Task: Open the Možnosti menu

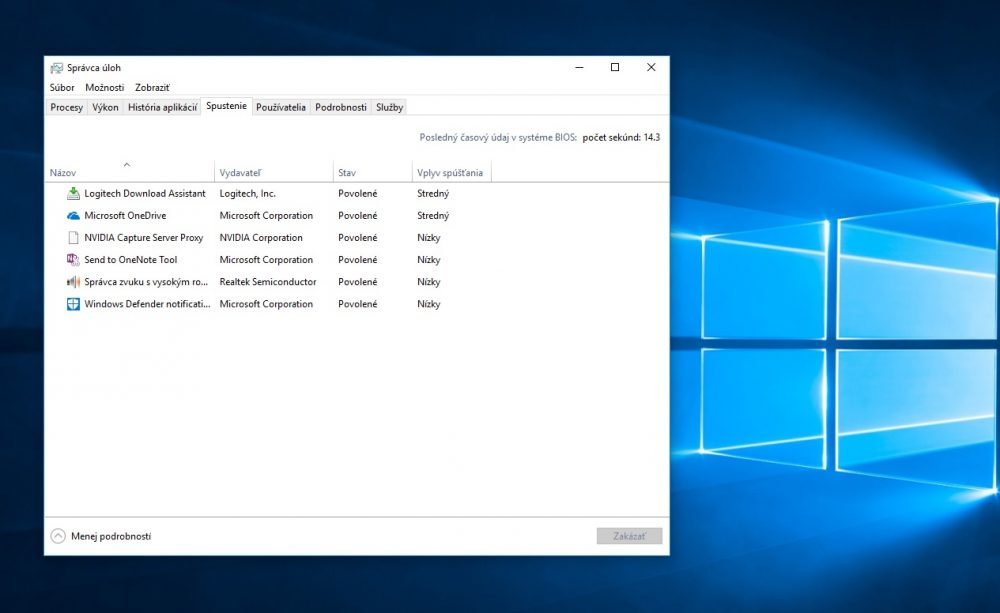Action: pyautogui.click(x=105, y=87)
